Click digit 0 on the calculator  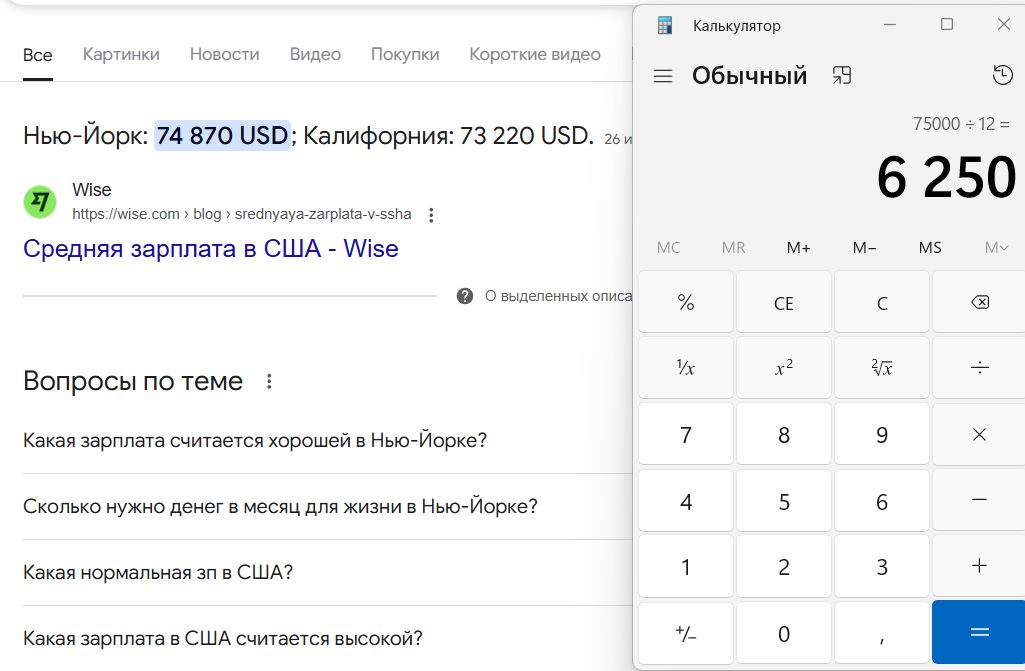(784, 632)
